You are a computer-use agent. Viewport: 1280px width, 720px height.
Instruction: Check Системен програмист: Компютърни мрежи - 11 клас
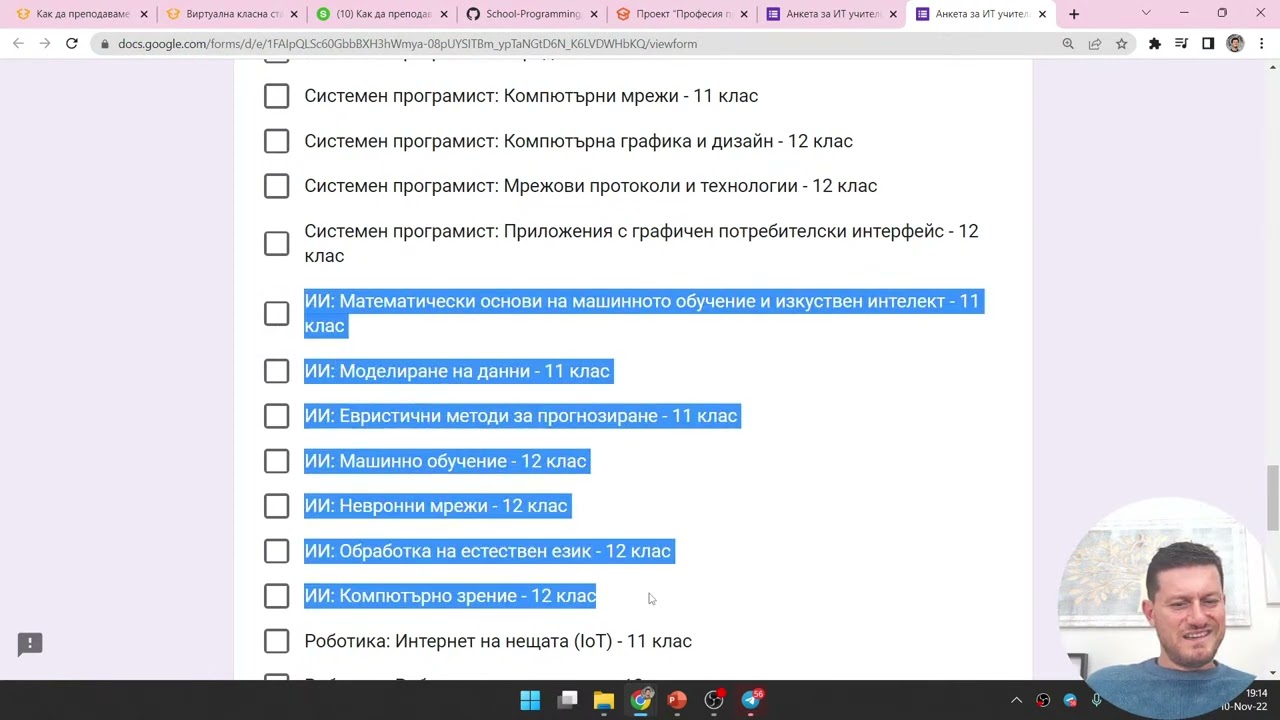(277, 96)
